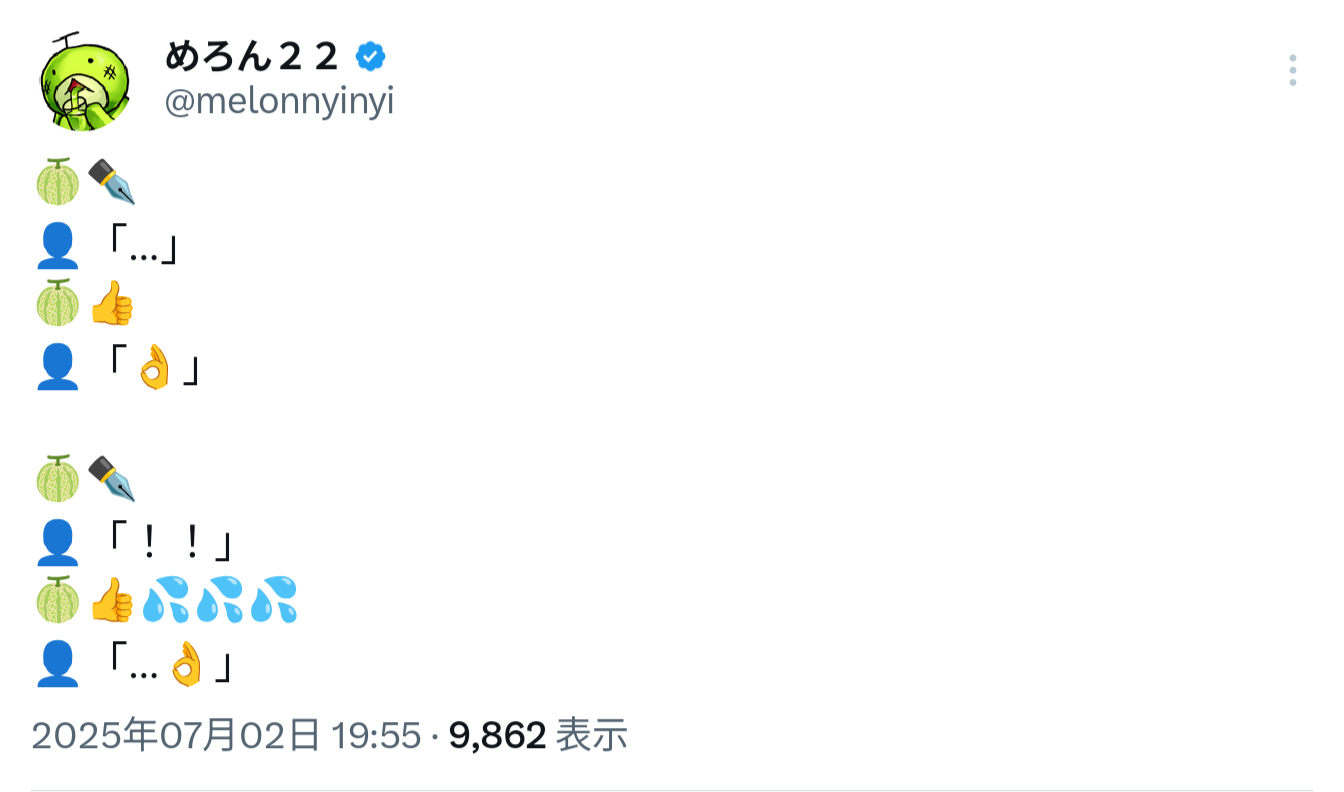1344x792 pixels.
Task: Click the thumbs-up emoji followed by sweat droplets
Action: pos(111,601)
